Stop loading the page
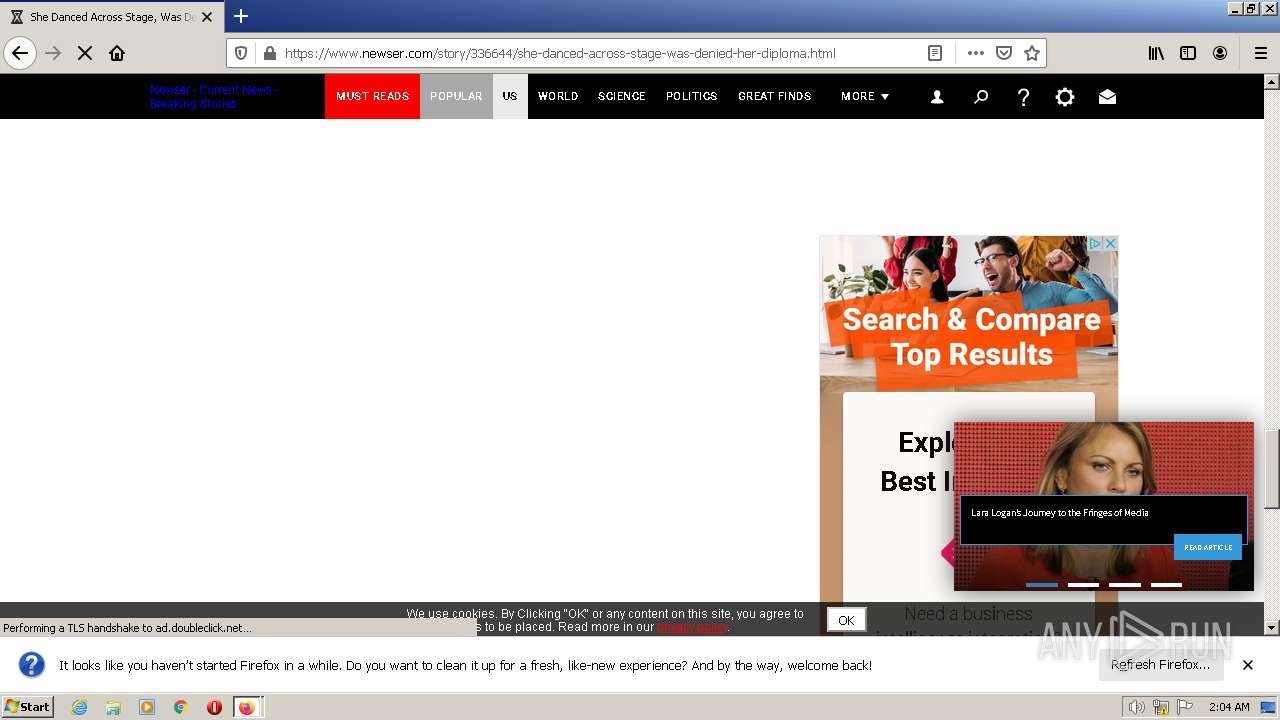 (85, 53)
